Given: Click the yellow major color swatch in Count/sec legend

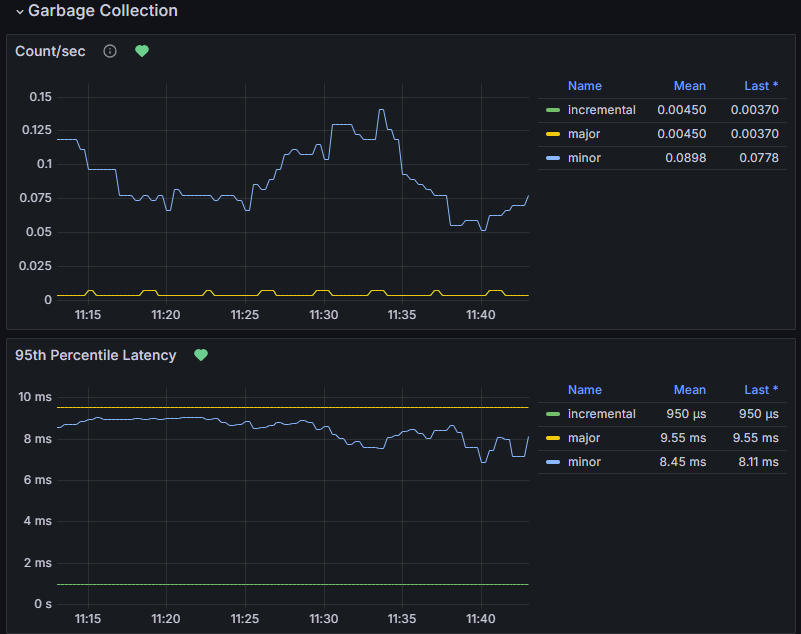Looking at the screenshot, I should (553, 134).
